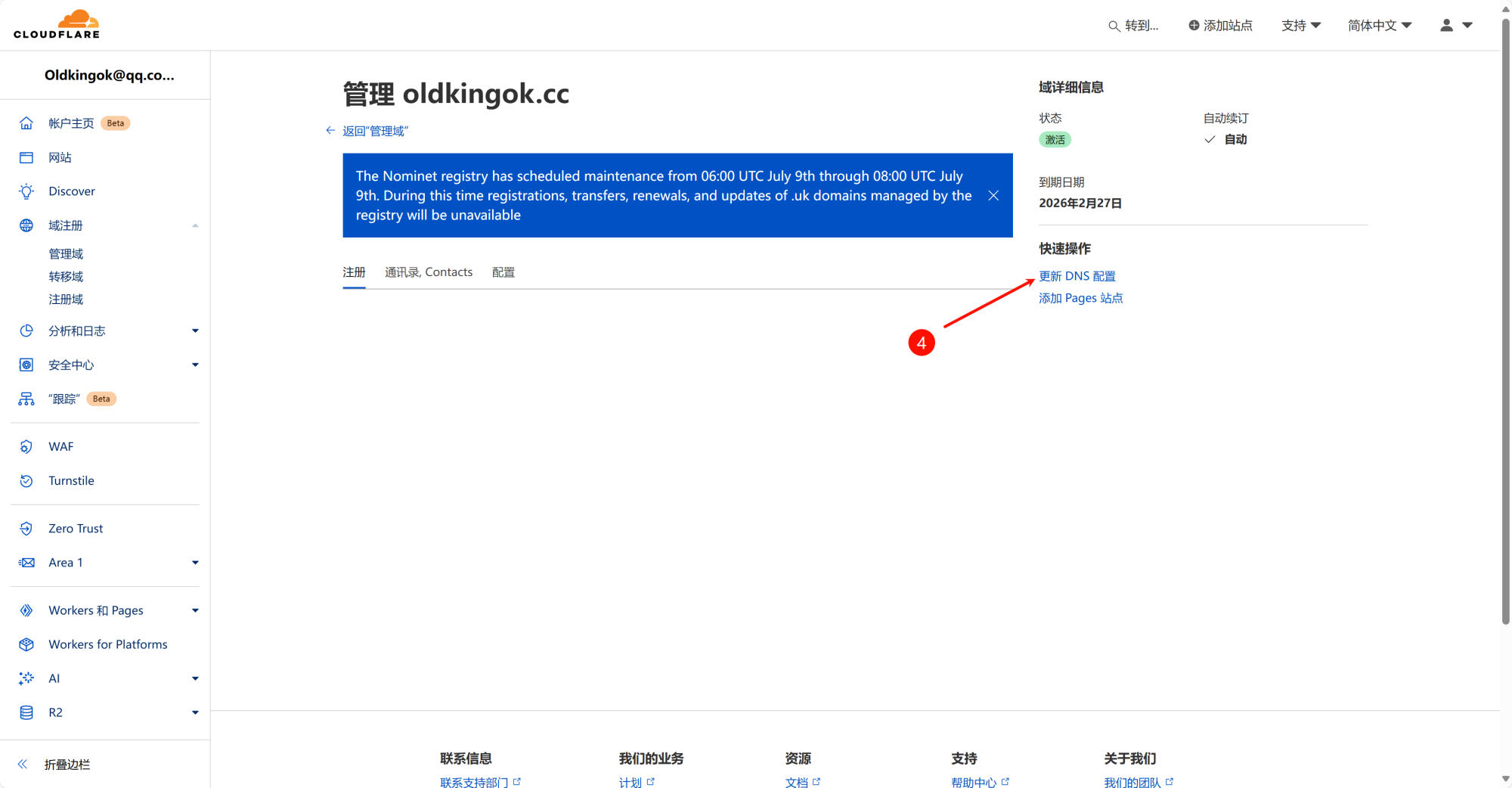Click the WAF sidebar label
This screenshot has width=1512, height=788.
61,447
